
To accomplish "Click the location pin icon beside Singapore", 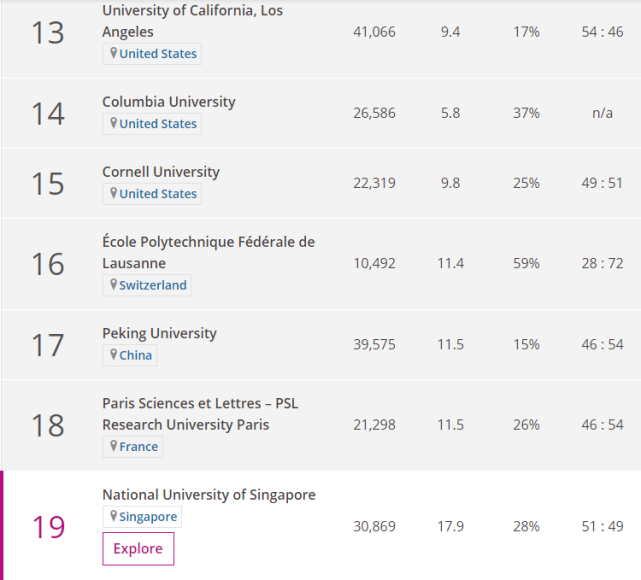I will click(114, 517).
